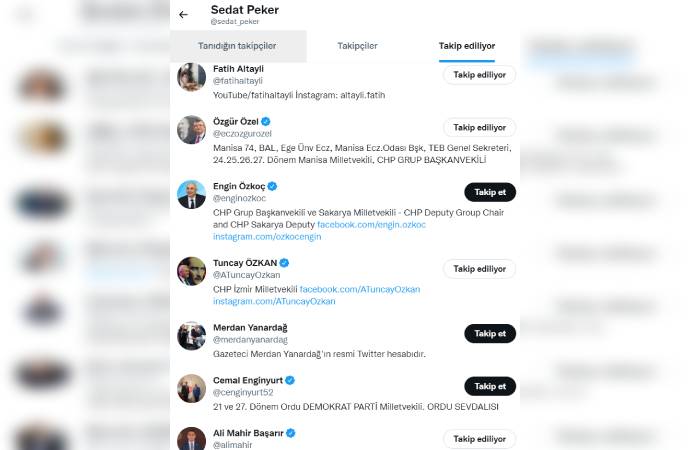This screenshot has height=450, width=690.
Task: Open Merdan Yanardağ's profile name link
Action: 249,326
